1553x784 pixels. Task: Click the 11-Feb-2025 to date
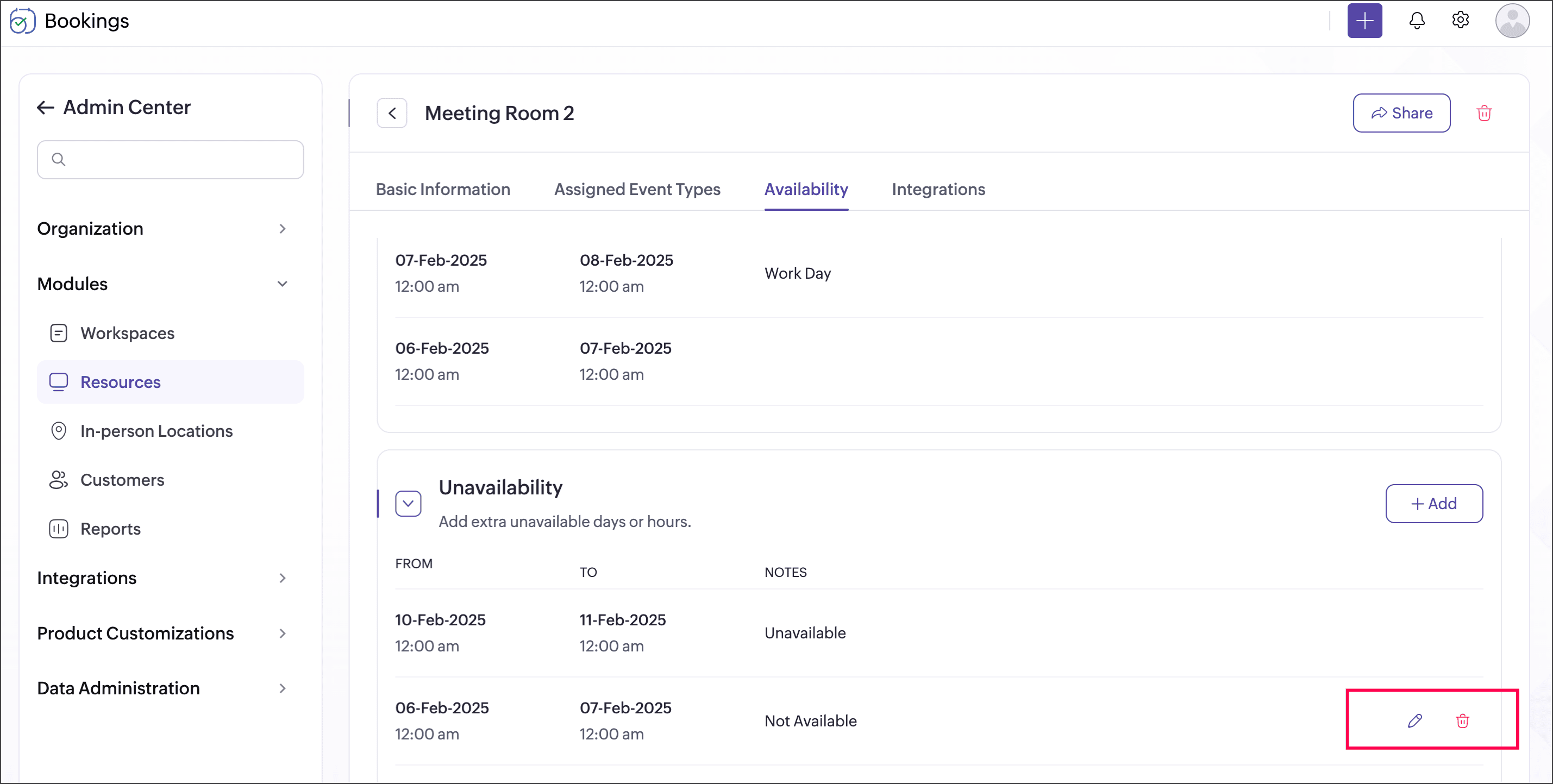coord(622,619)
